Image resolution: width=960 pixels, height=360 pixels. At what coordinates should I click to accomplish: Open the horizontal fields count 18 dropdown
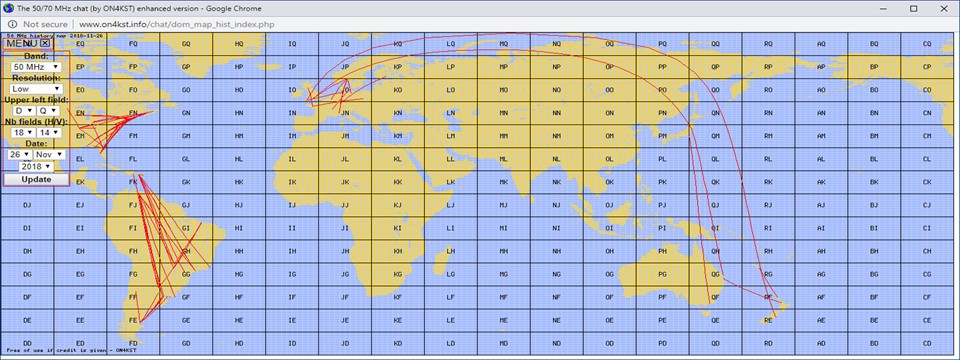pos(24,132)
